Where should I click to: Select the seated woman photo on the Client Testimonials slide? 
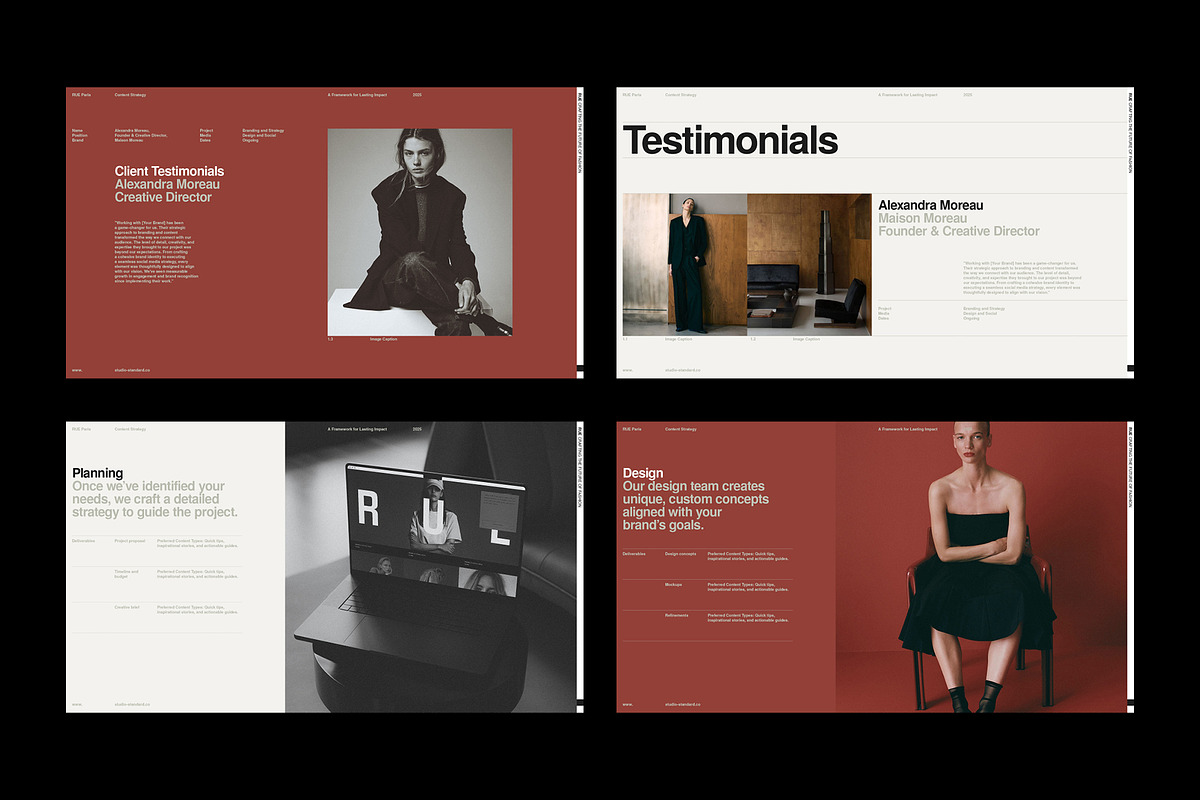tap(420, 232)
